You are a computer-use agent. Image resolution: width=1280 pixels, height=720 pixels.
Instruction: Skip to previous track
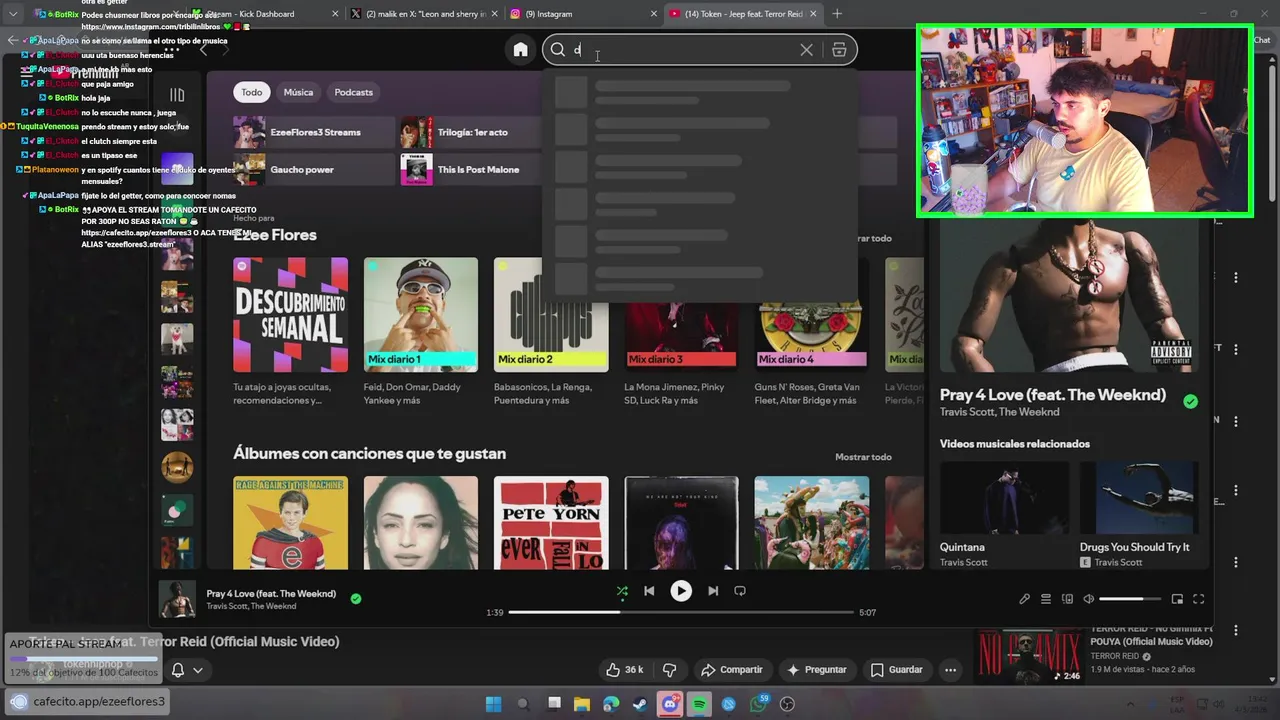pos(649,591)
